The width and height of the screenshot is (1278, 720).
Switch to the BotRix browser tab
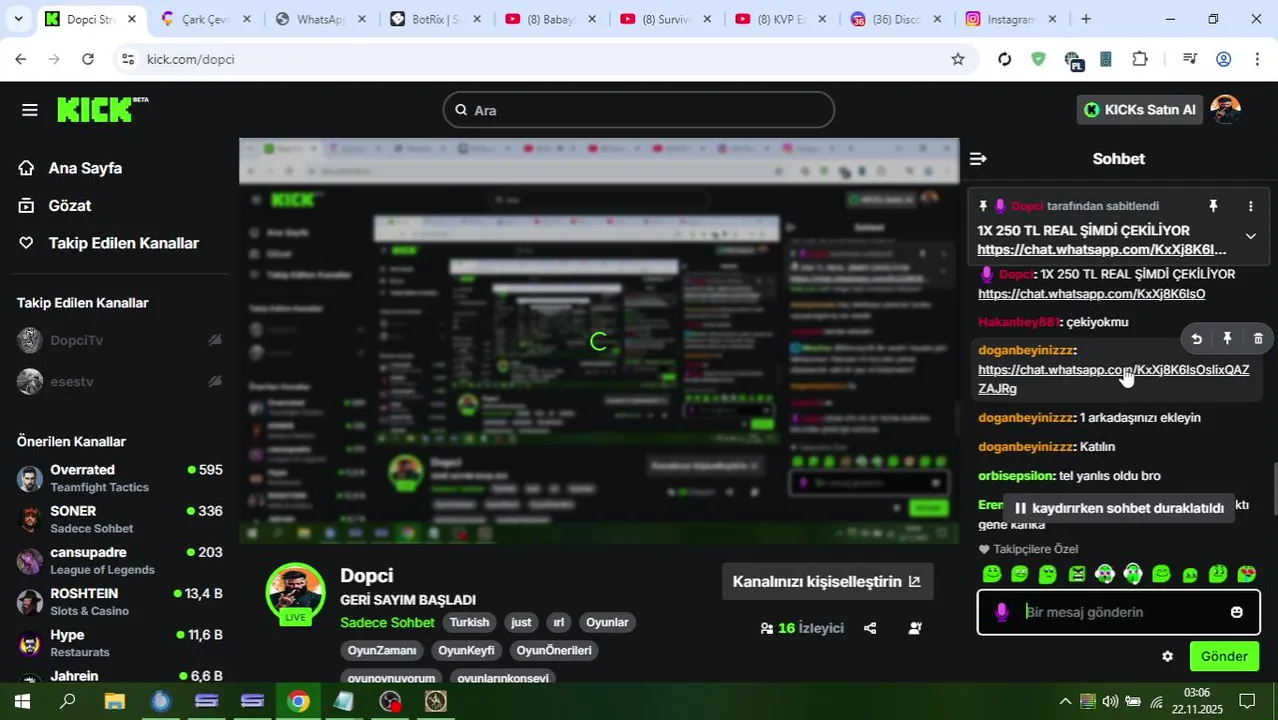[x=436, y=19]
